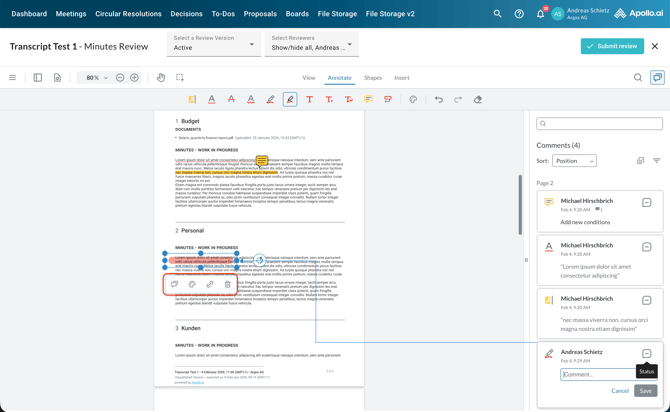
Task: Toggle the left side panel
Action: click(x=38, y=77)
